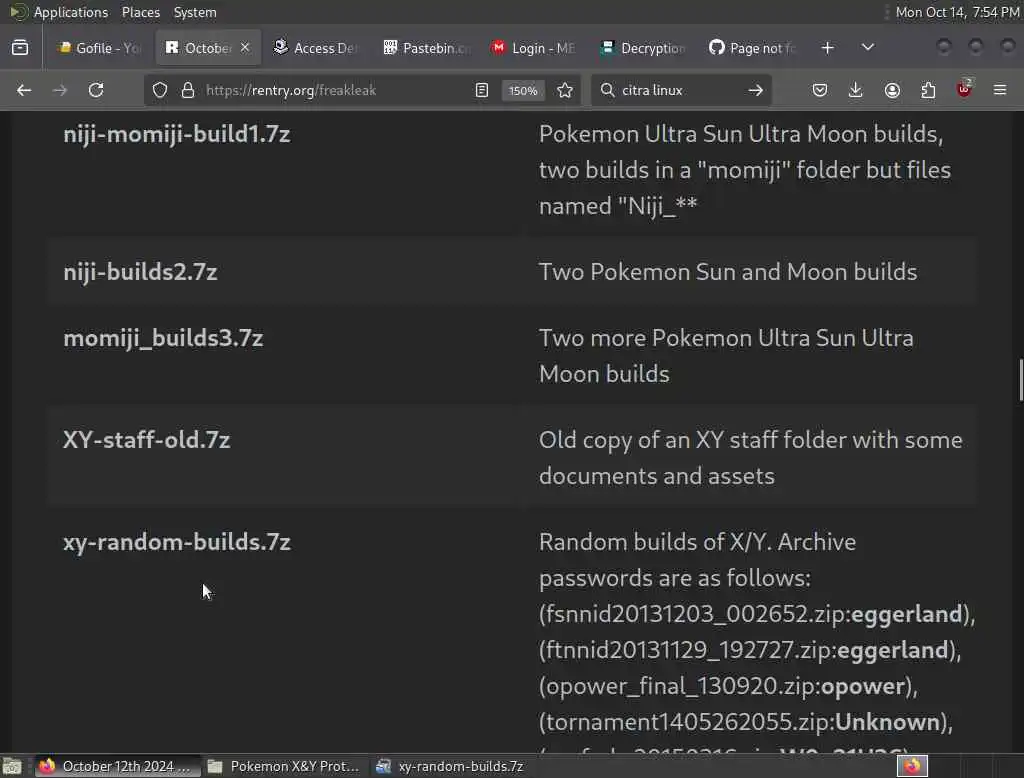Bookmark this page with star icon
The image size is (1024, 778).
click(x=566, y=90)
